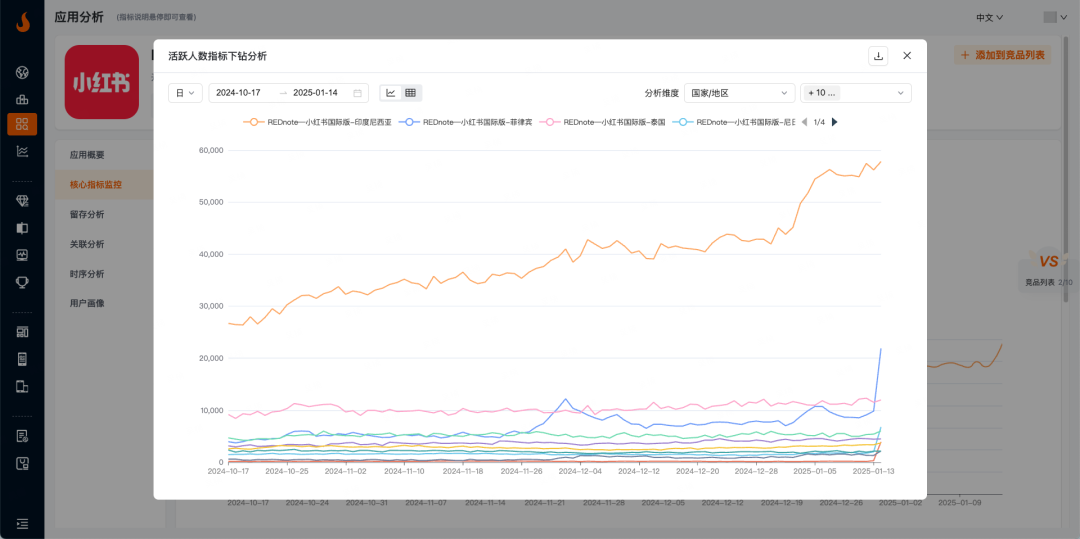Open 留存分析 in the side menu

(x=87, y=214)
